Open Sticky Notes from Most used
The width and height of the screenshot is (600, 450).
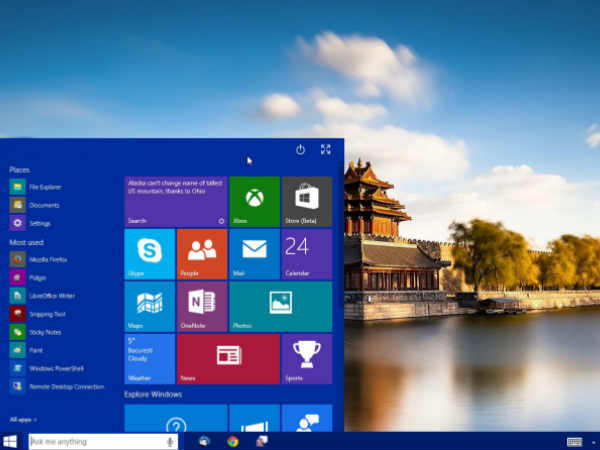tap(36, 332)
